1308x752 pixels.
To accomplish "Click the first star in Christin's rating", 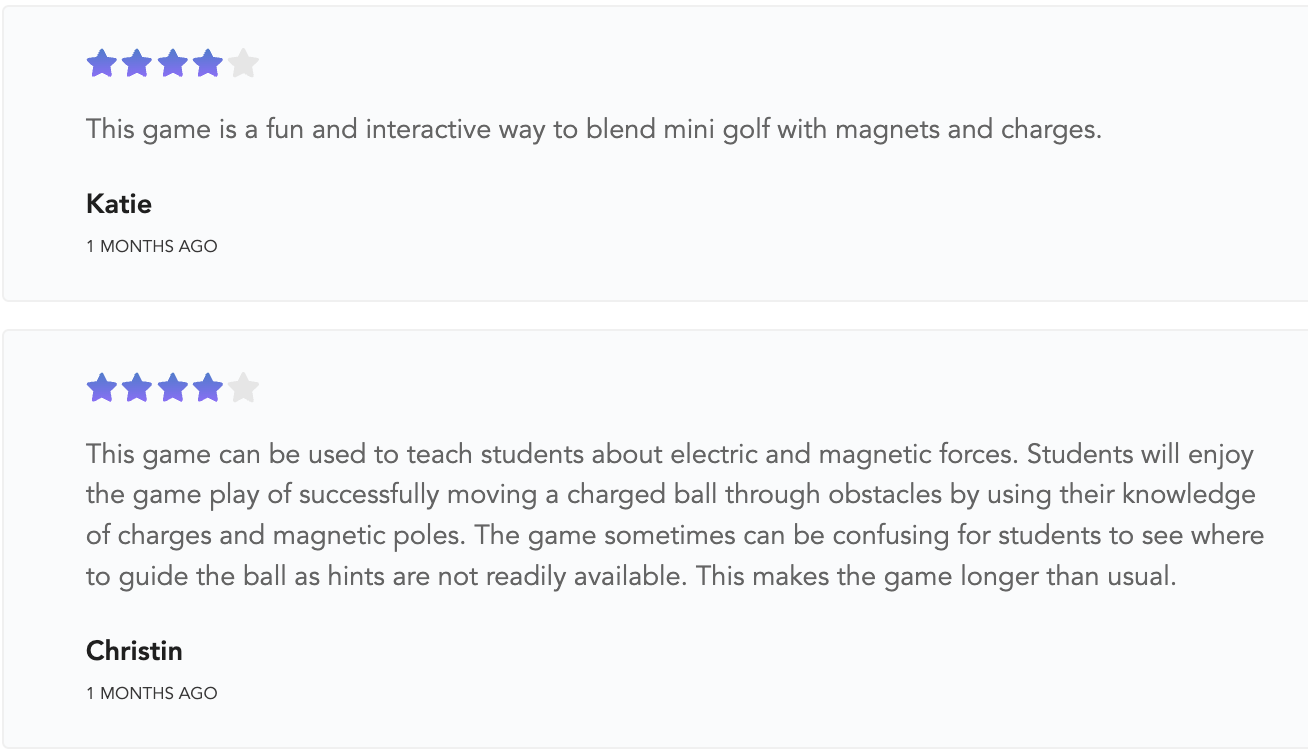I will coord(102,387).
